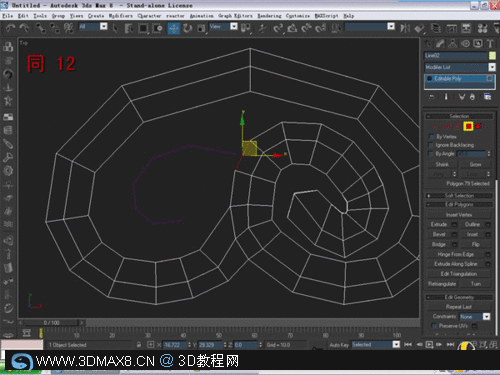The height and width of the screenshot is (375, 500).
Task: Click the Pin Stack icon
Action: [x=432, y=97]
